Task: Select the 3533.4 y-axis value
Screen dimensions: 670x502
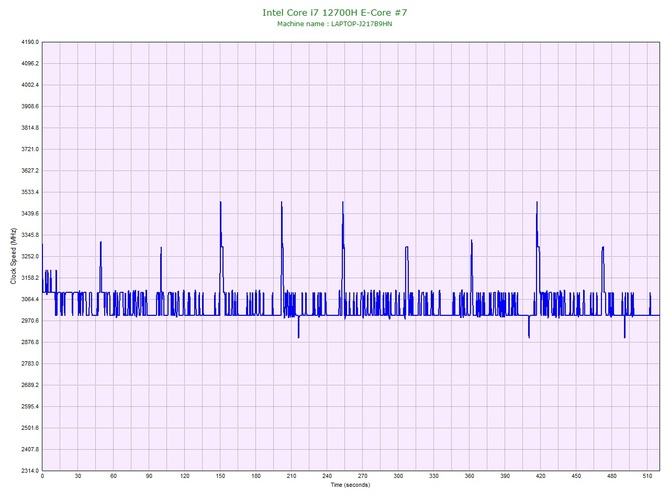Action: coord(30,192)
